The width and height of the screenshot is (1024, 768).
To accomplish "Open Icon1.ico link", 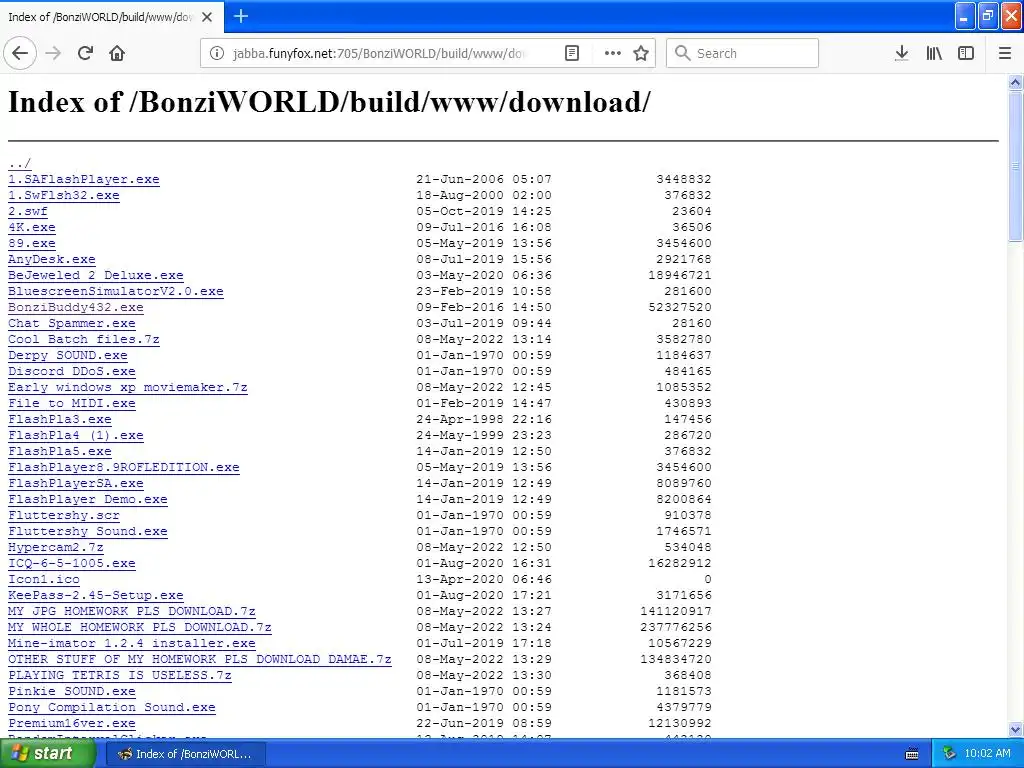I will pos(44,579).
